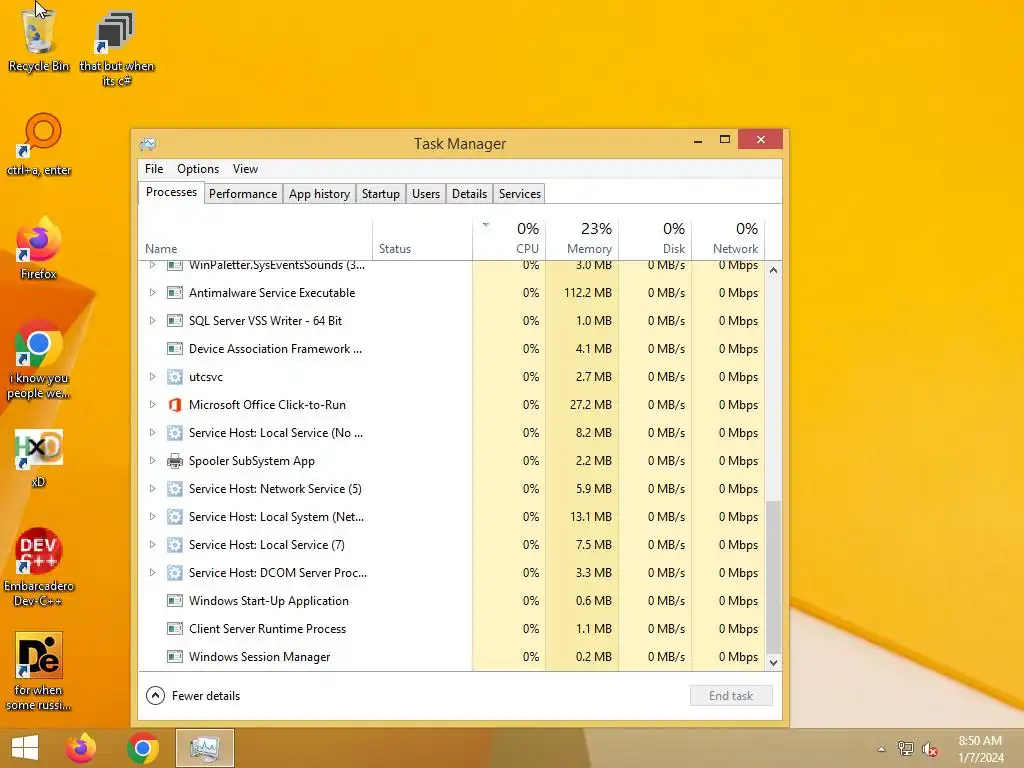1024x768 pixels.
Task: Switch to the Performance tab
Action: (x=243, y=194)
